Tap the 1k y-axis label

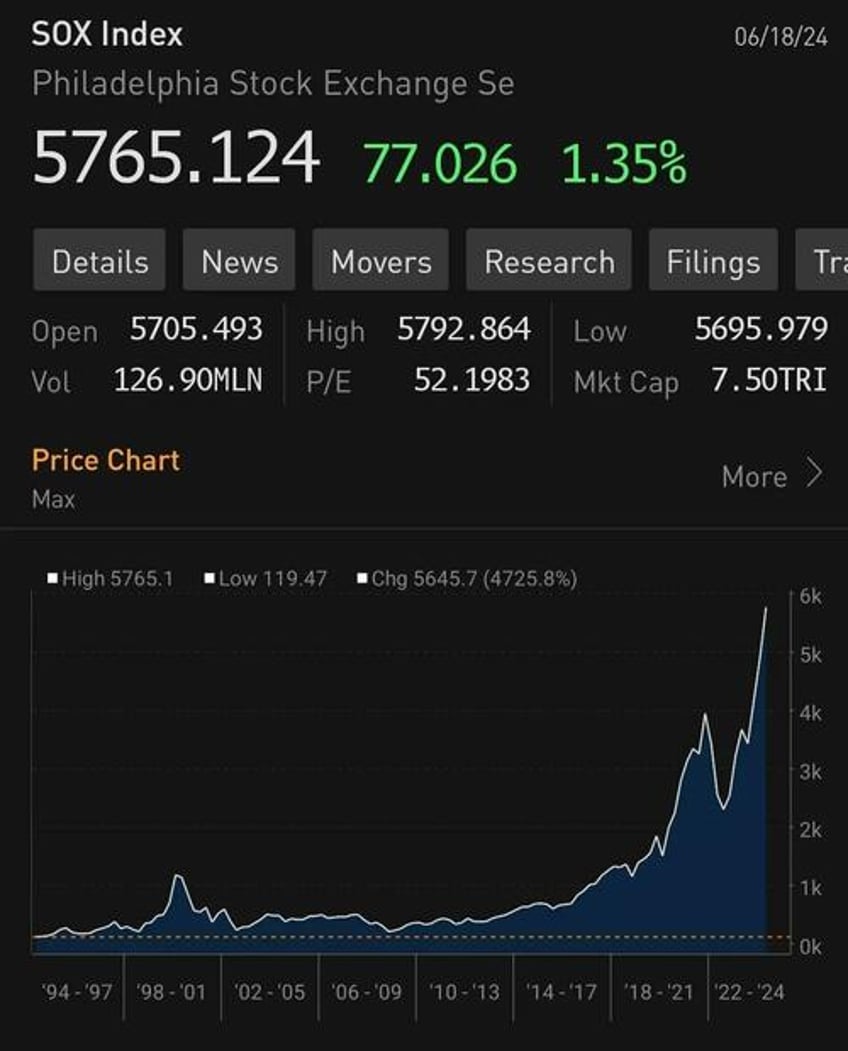pyautogui.click(x=810, y=888)
